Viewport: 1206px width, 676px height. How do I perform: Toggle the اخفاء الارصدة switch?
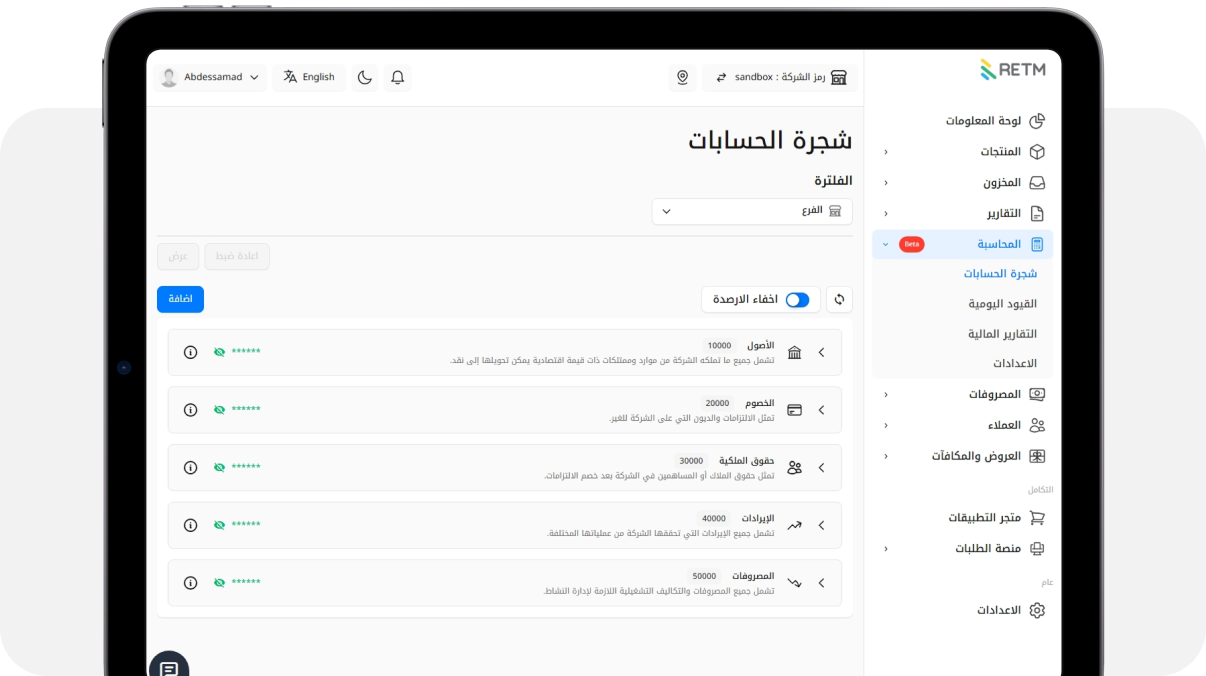[797, 300]
